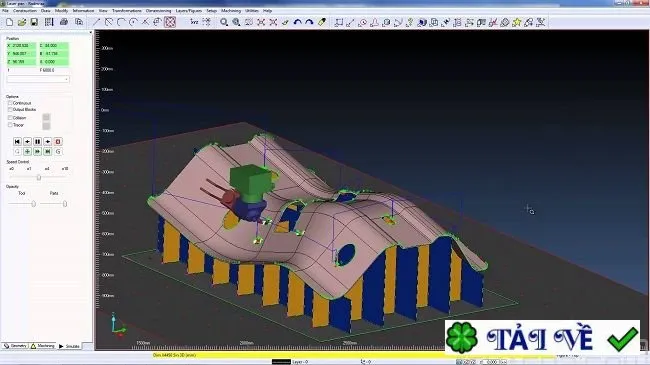
Task: Open the Machining menu
Action: coord(231,10)
